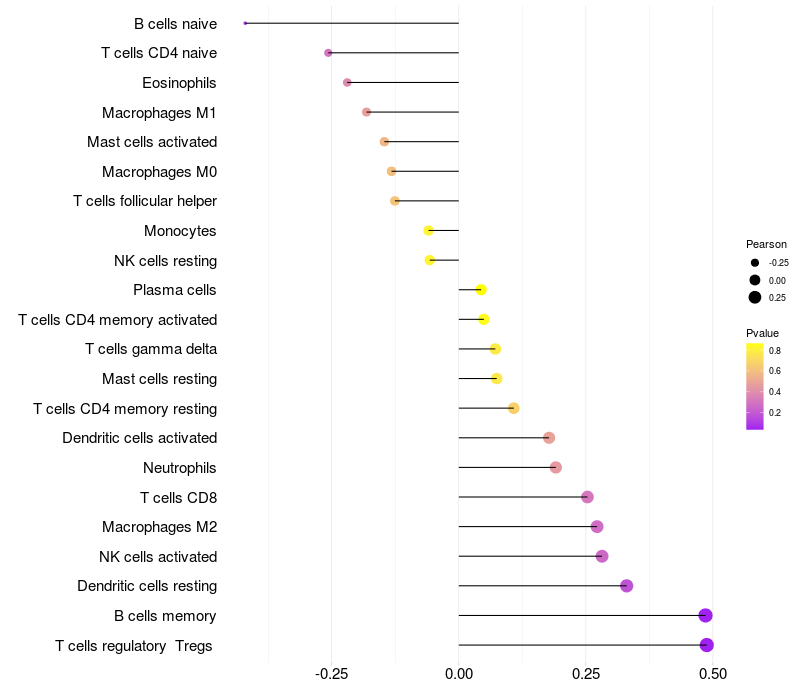Image resolution: width=800 pixels, height=700 pixels.
Task: Click the T cells CD8 label
Action: pos(179,497)
